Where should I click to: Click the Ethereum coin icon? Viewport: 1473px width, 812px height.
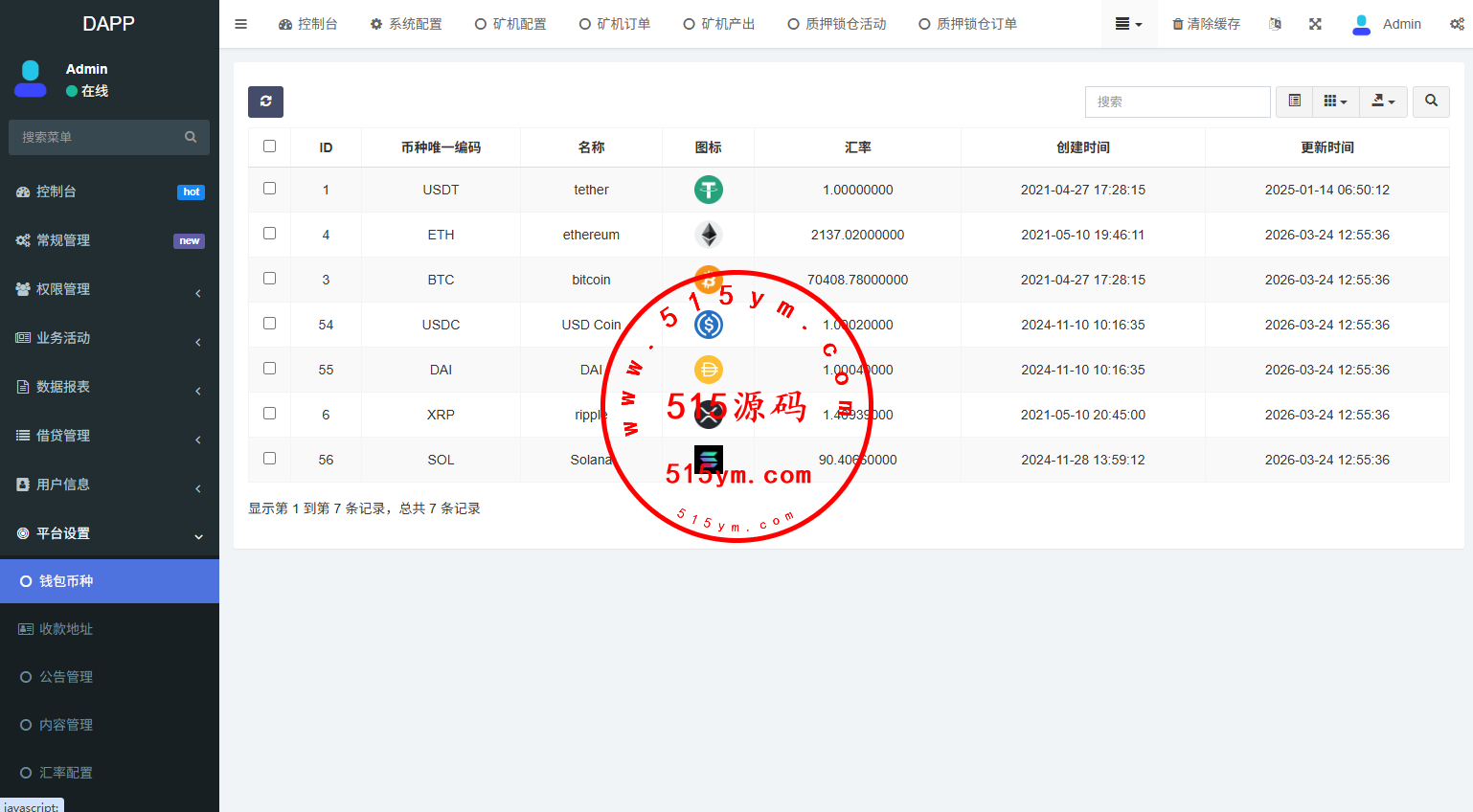pyautogui.click(x=708, y=235)
